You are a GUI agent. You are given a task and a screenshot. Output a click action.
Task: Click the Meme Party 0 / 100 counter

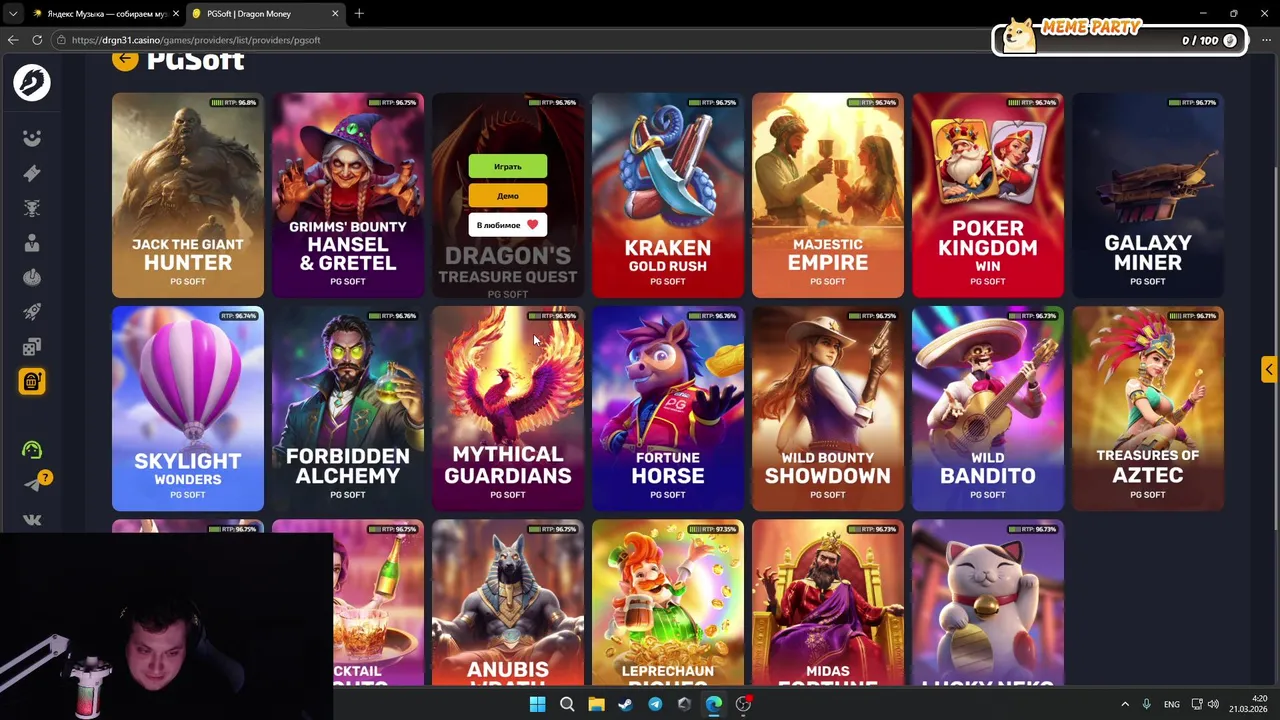1209,41
